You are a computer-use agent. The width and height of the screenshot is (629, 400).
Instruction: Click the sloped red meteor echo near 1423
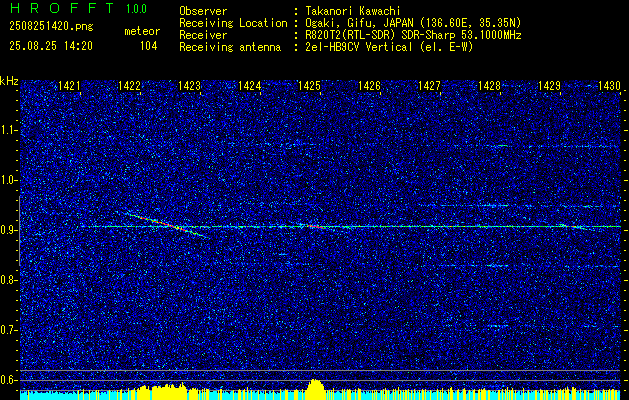click(168, 225)
